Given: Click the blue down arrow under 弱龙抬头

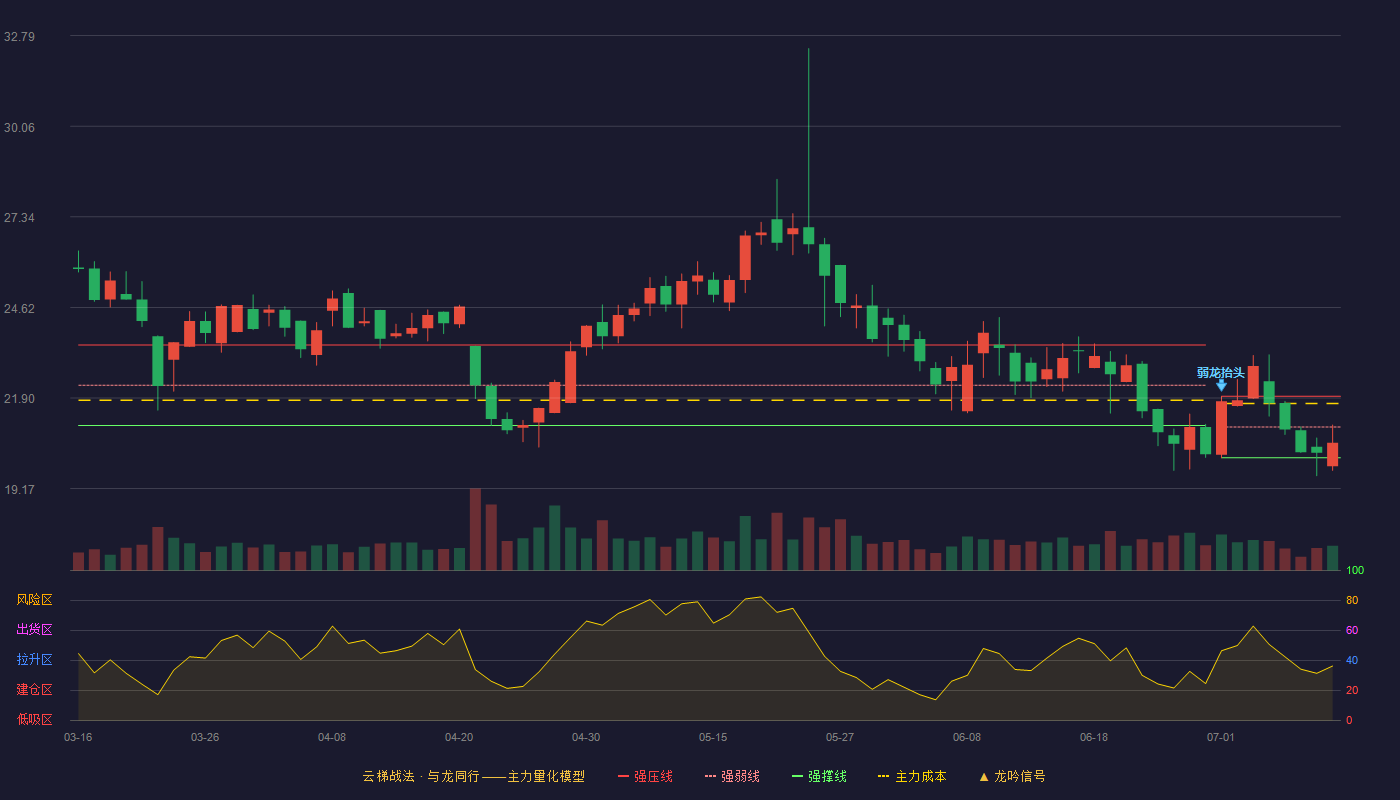Looking at the screenshot, I should pyautogui.click(x=1221, y=386).
